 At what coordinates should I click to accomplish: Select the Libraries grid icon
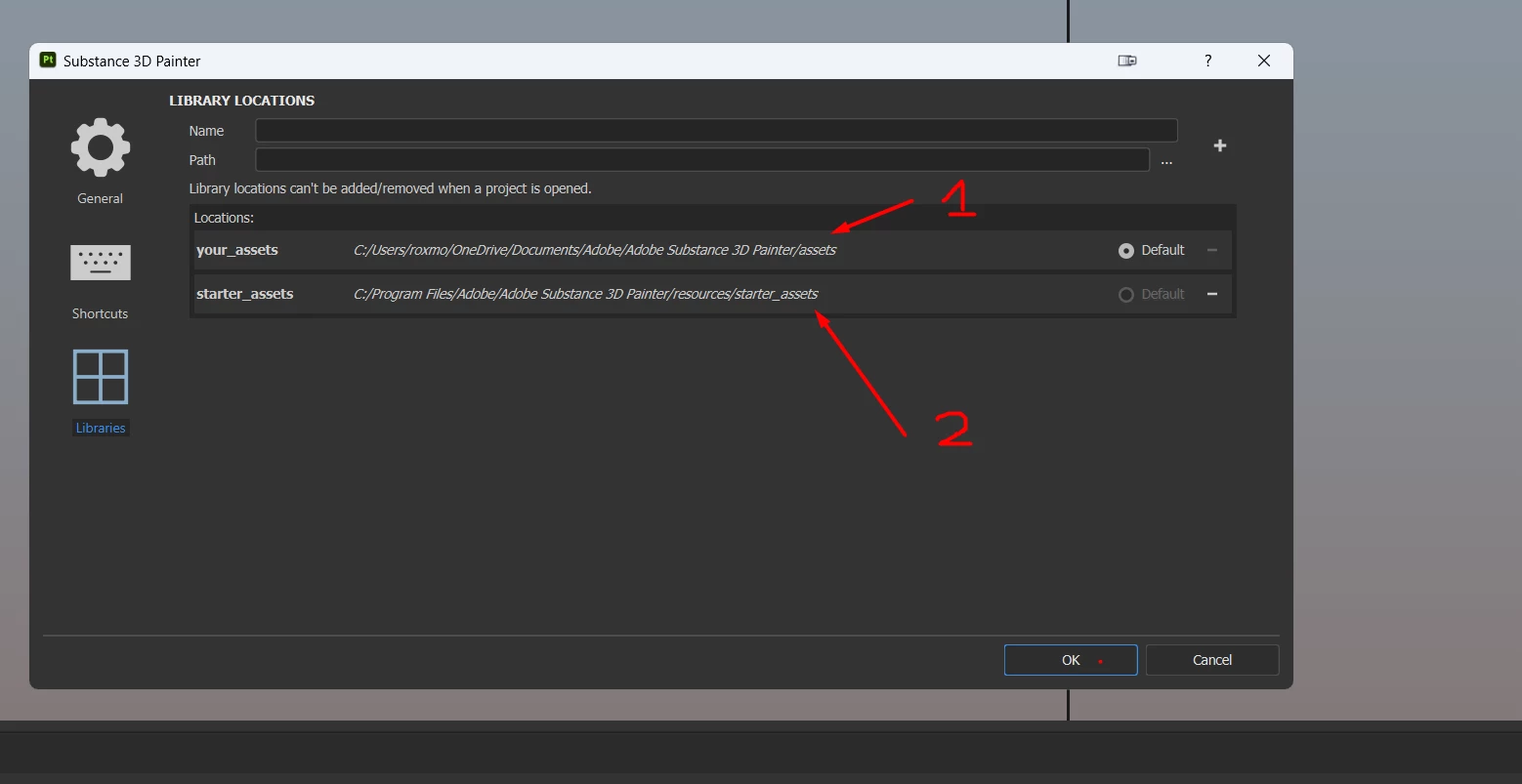(x=101, y=377)
